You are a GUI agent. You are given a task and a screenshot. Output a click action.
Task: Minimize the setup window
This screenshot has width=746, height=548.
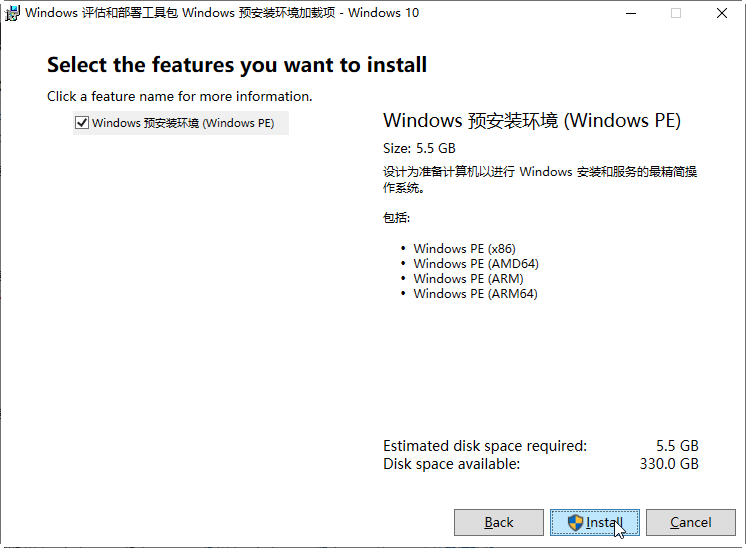pyautogui.click(x=630, y=14)
